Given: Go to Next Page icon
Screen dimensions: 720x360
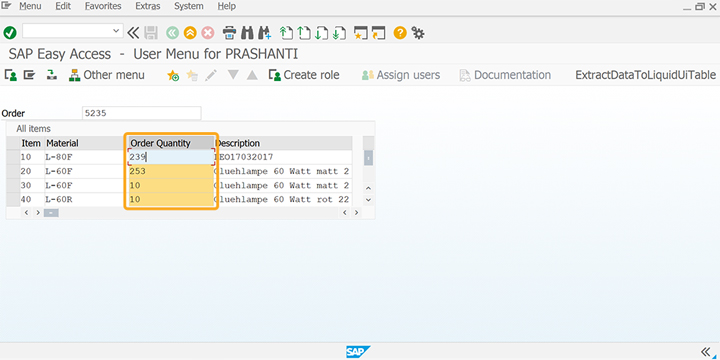Looking at the screenshot, I should click(x=322, y=33).
